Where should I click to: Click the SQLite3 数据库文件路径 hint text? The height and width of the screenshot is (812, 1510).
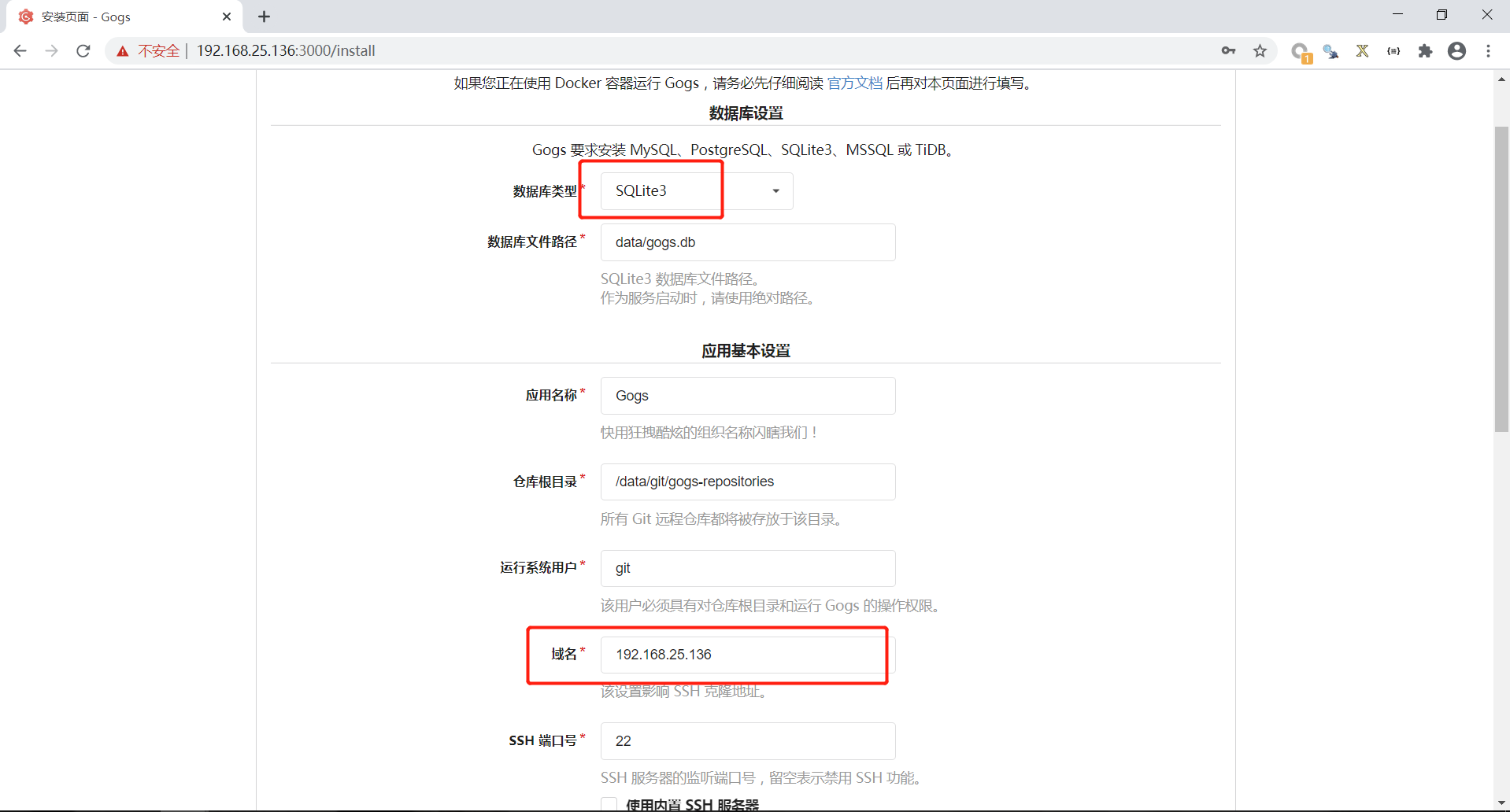click(x=679, y=279)
